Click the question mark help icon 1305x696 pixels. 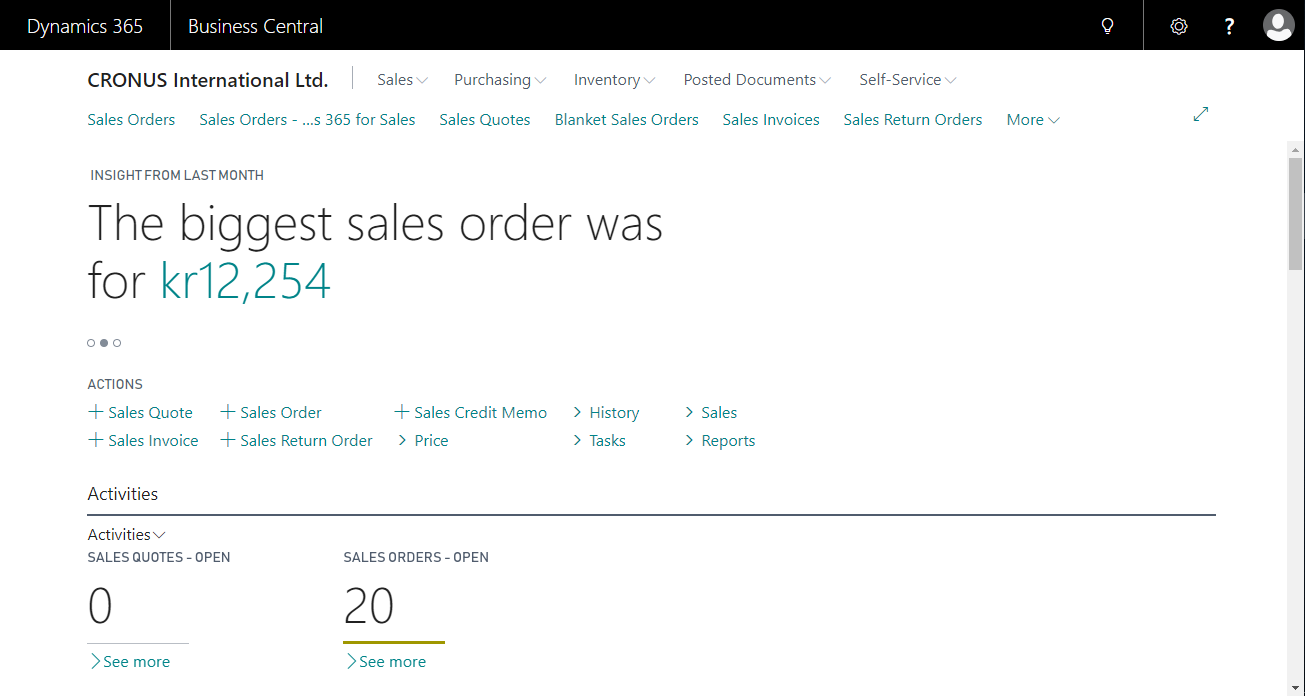tap(1230, 26)
